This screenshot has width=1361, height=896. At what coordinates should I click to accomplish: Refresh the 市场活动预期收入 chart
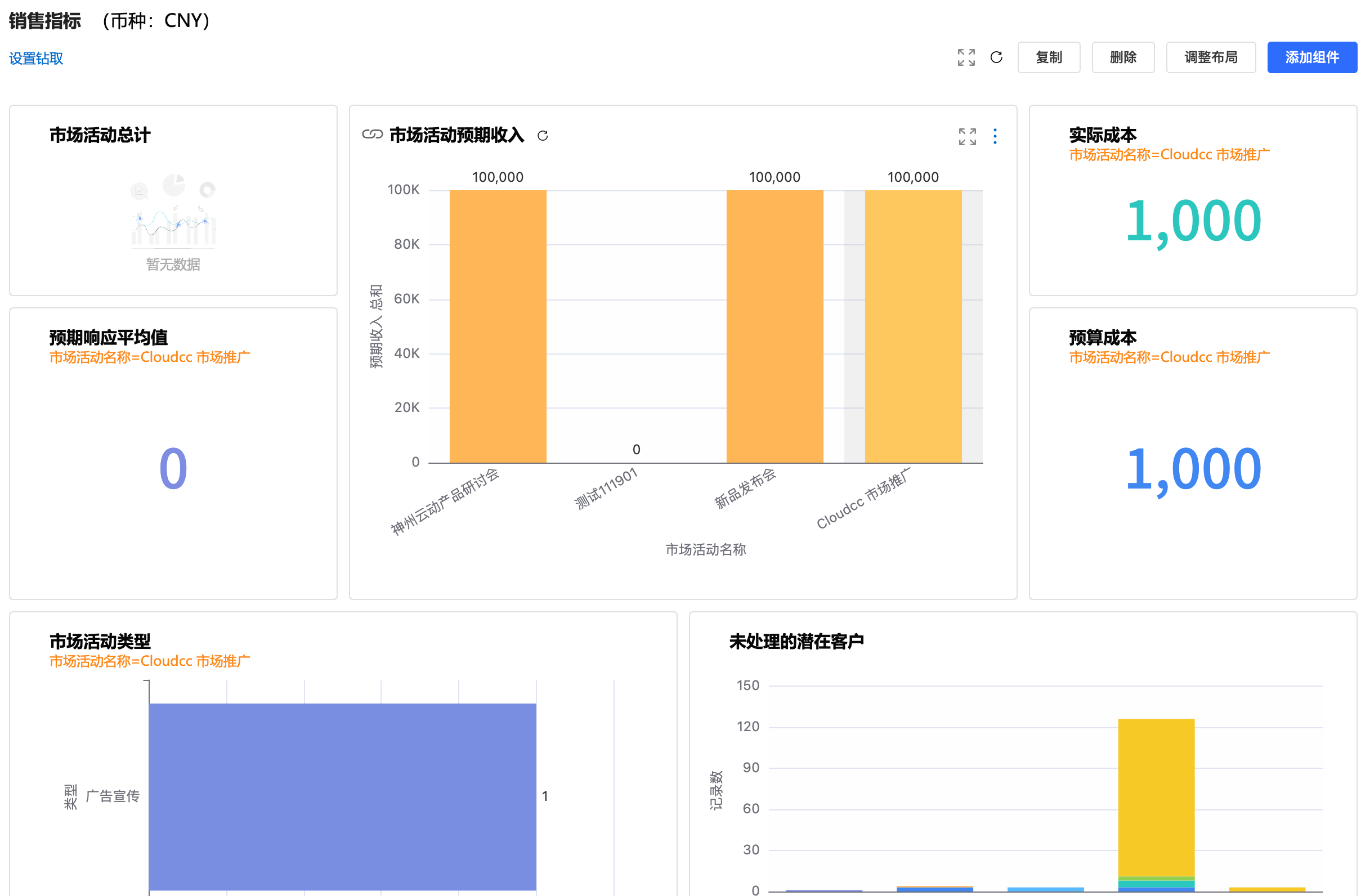543,136
